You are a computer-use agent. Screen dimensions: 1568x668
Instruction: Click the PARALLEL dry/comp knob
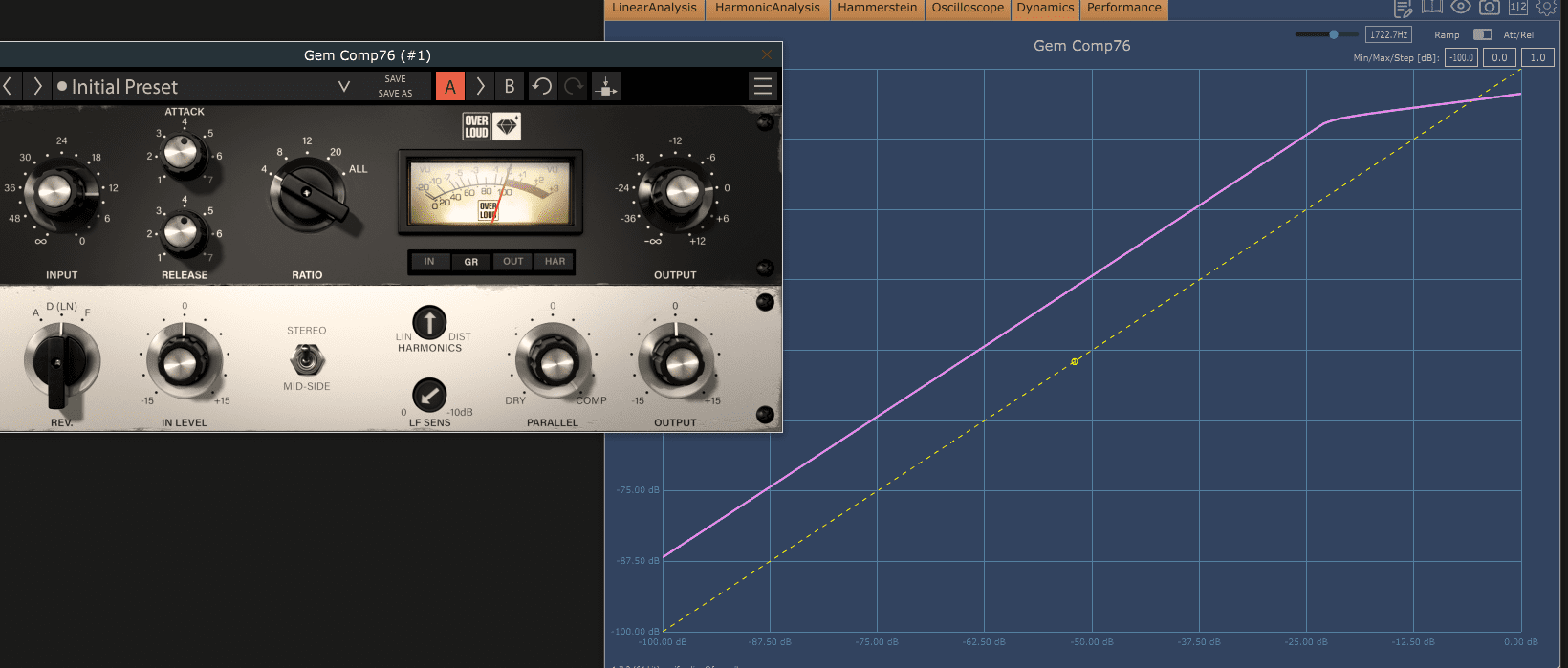pos(554,361)
